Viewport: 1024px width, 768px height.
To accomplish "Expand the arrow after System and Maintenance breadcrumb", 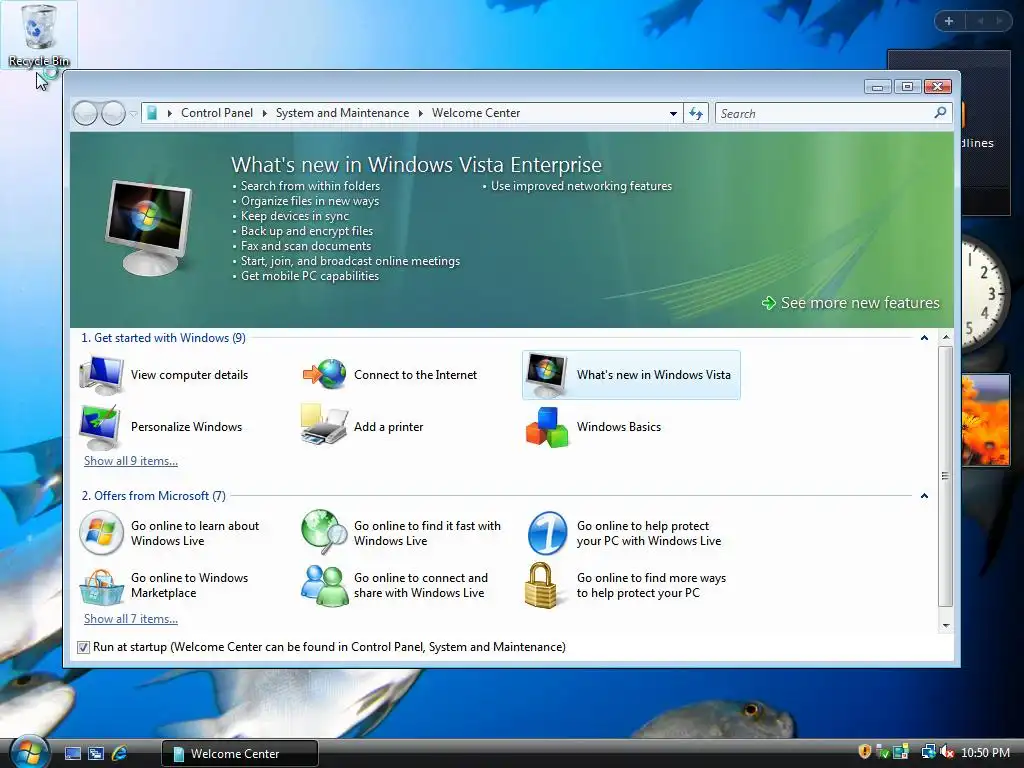I will click(x=421, y=113).
